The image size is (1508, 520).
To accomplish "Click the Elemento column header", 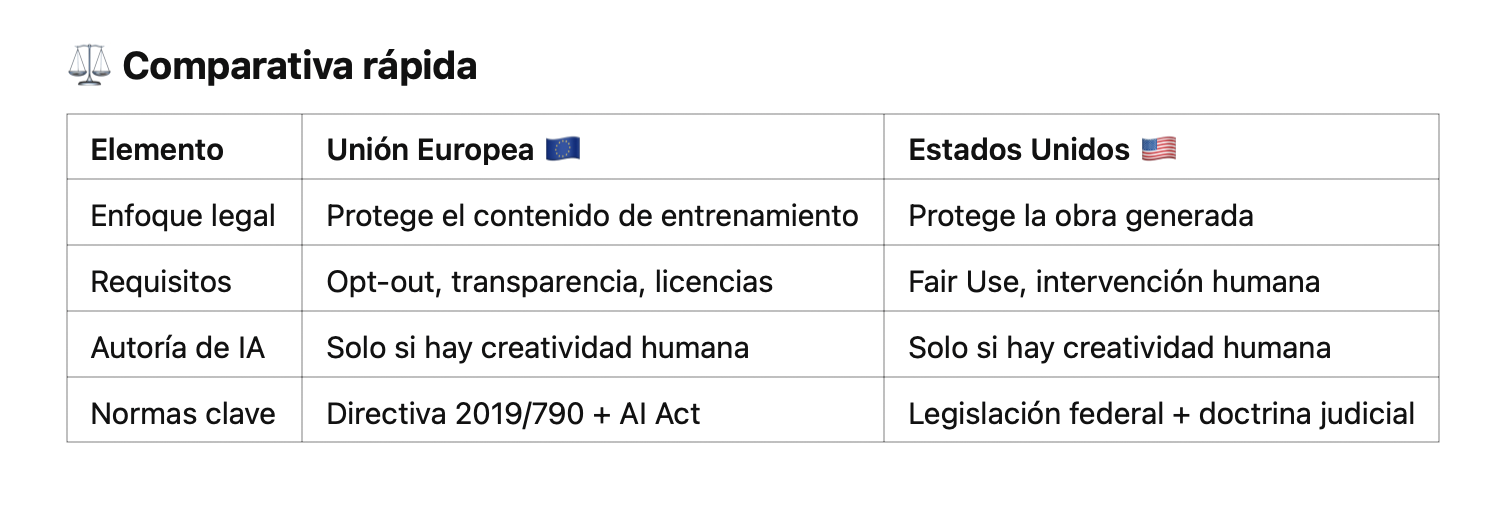I will click(x=157, y=150).
